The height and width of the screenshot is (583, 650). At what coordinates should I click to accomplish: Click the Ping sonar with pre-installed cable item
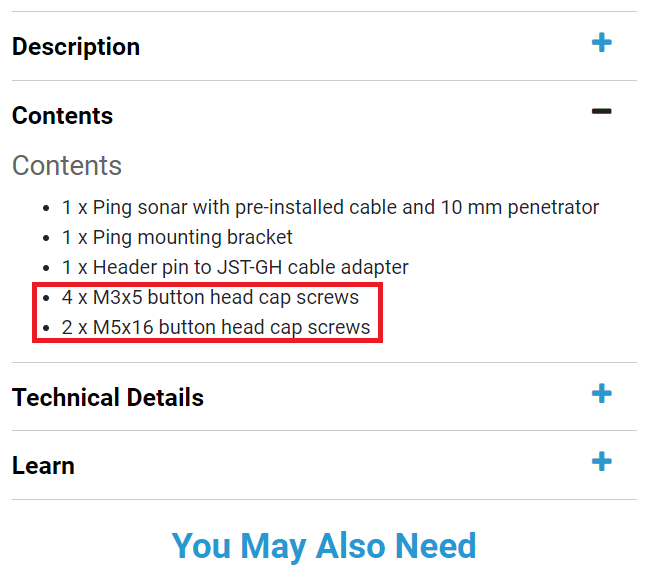(x=330, y=208)
